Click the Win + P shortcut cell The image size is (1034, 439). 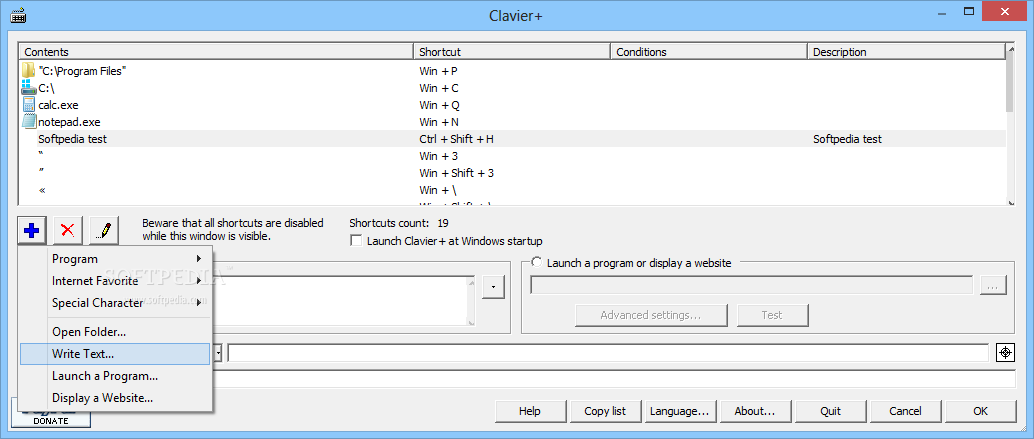click(439, 71)
